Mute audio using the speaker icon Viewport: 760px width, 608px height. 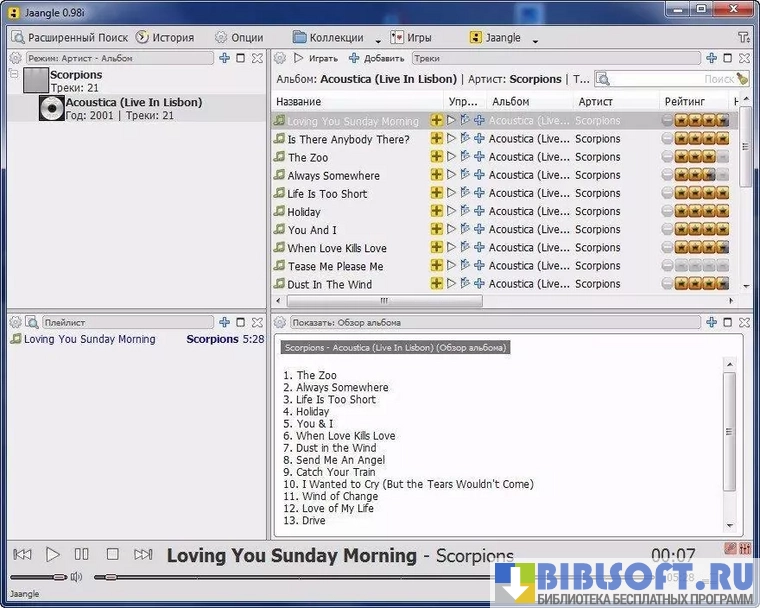(x=76, y=577)
